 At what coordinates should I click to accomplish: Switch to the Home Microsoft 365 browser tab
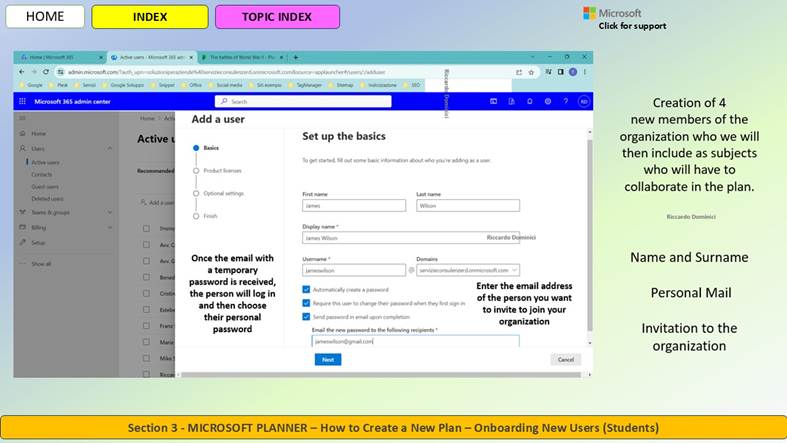60,57
